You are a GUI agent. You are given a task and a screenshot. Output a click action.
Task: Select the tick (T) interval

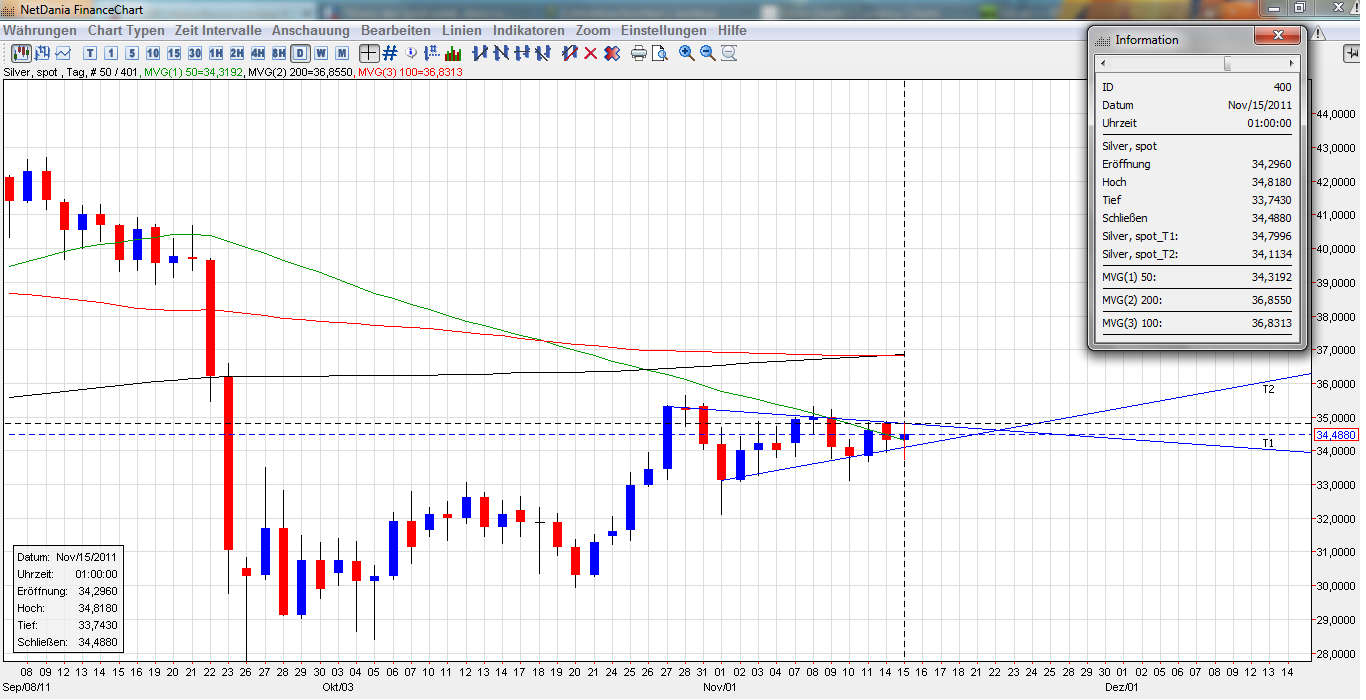tap(90, 53)
